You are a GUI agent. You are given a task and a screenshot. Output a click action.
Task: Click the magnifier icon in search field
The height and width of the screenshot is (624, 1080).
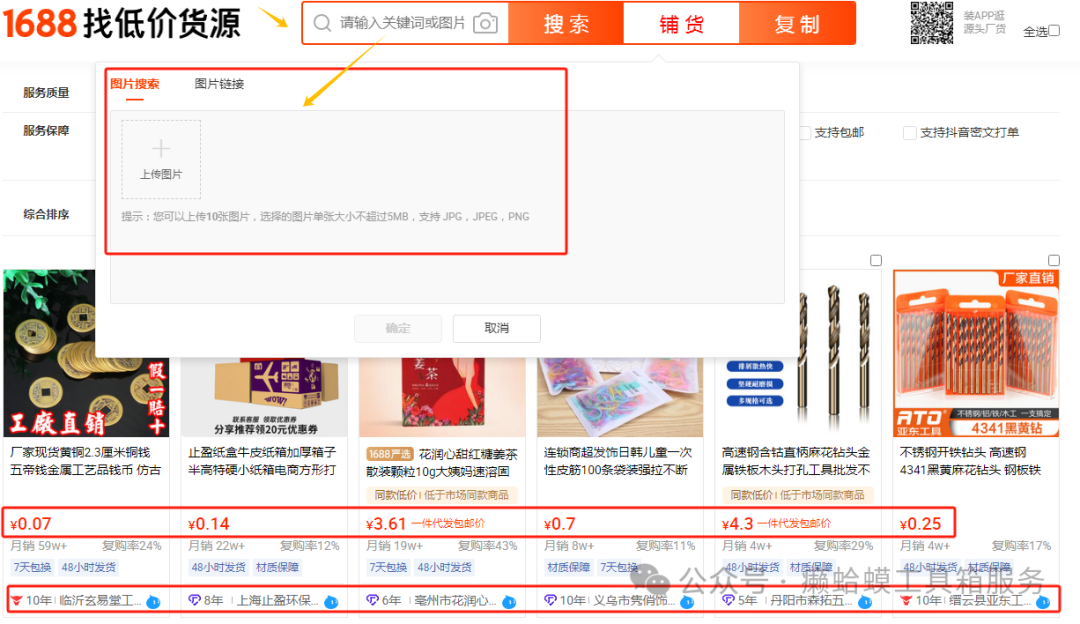(322, 23)
